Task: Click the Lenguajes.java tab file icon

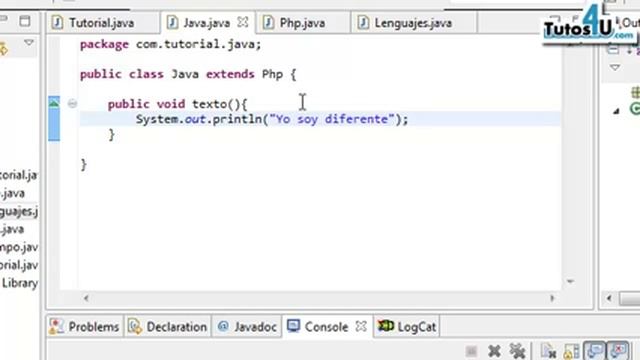Action: [x=363, y=22]
